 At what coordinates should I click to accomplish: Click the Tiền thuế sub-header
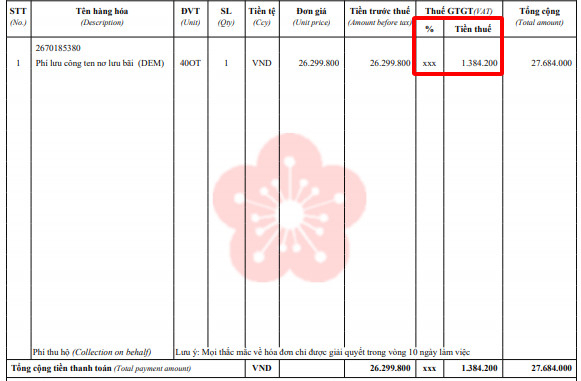tap(473, 29)
